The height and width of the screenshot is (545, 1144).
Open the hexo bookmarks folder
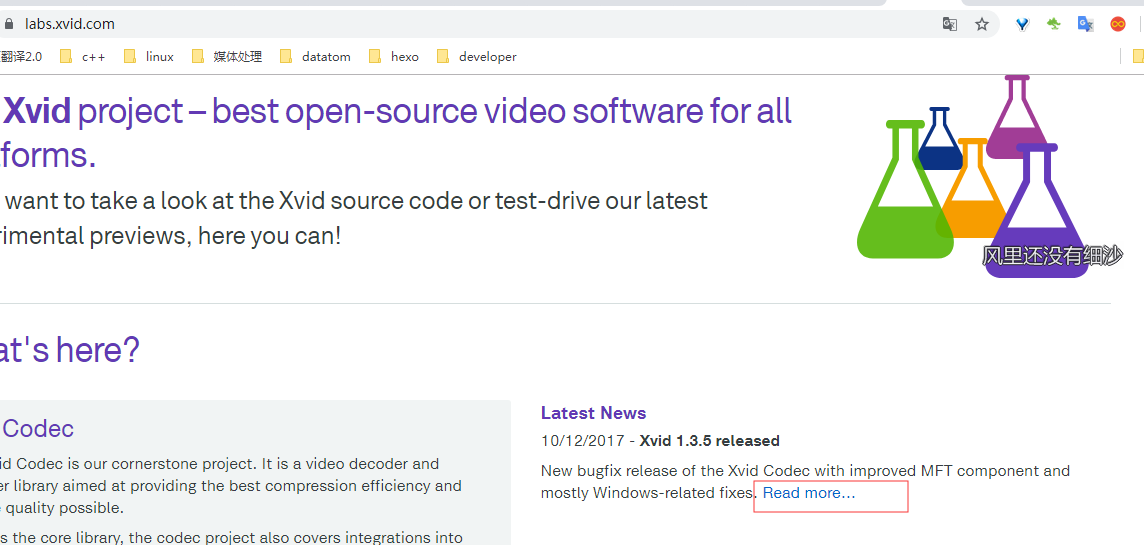pyautogui.click(x=394, y=56)
